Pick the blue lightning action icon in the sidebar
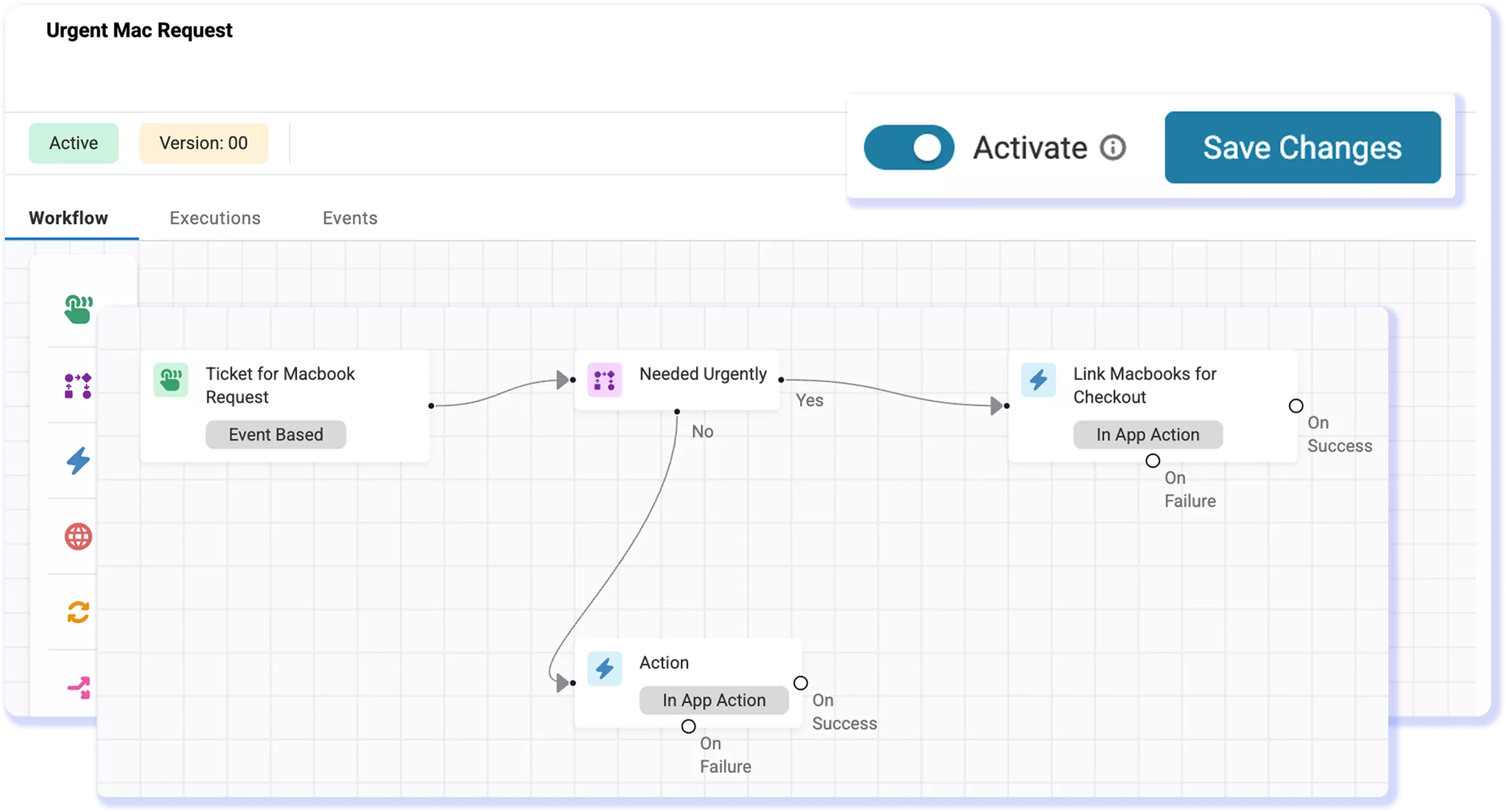This screenshot has width=1506, height=812. tap(78, 460)
